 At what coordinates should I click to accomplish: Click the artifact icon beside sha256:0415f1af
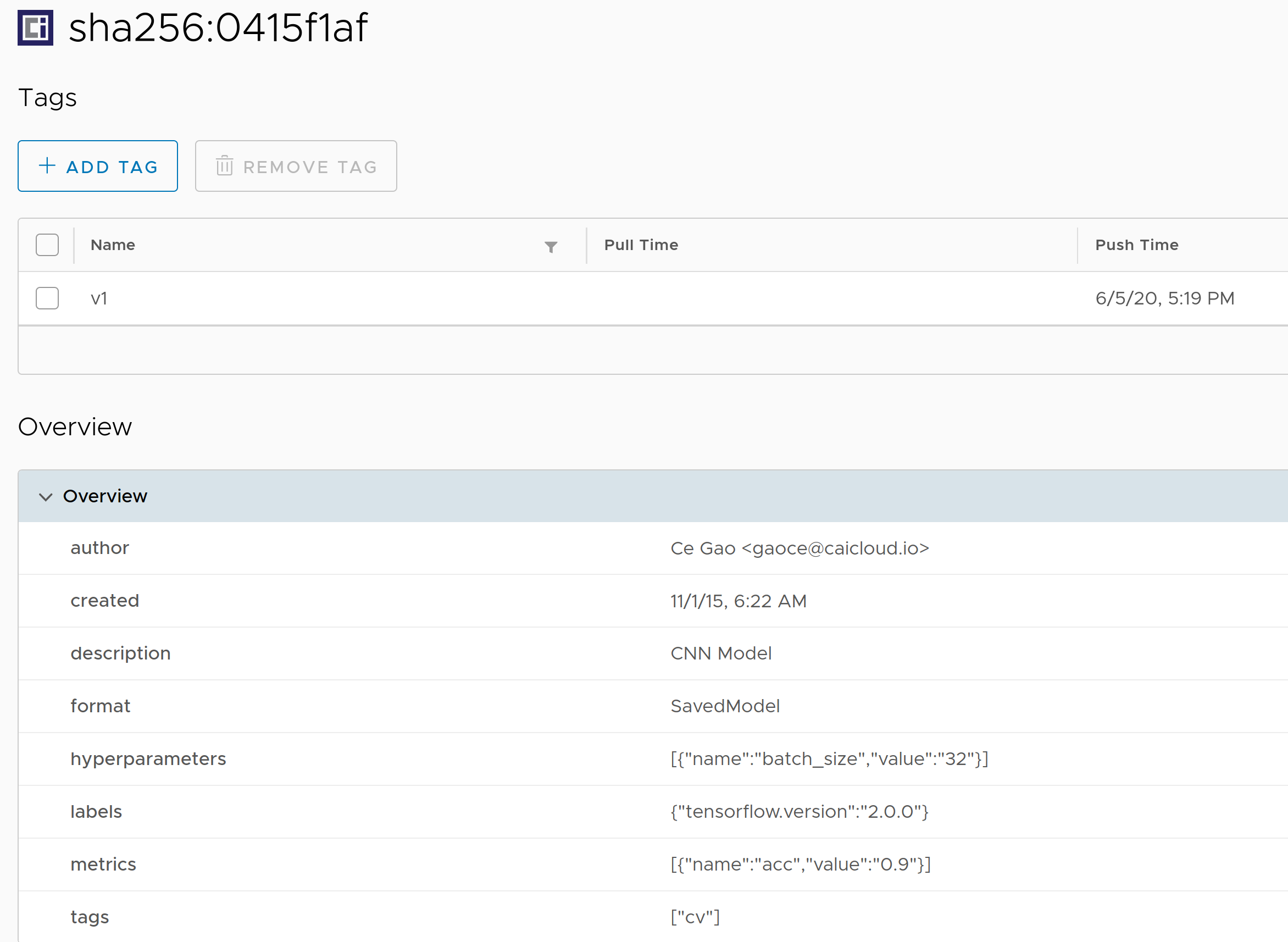tap(35, 27)
